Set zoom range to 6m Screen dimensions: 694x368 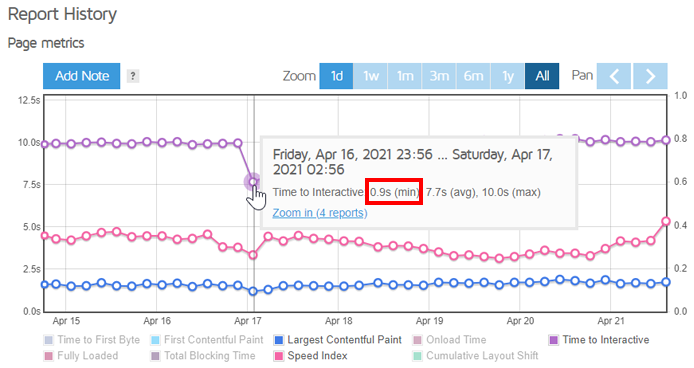click(x=473, y=76)
